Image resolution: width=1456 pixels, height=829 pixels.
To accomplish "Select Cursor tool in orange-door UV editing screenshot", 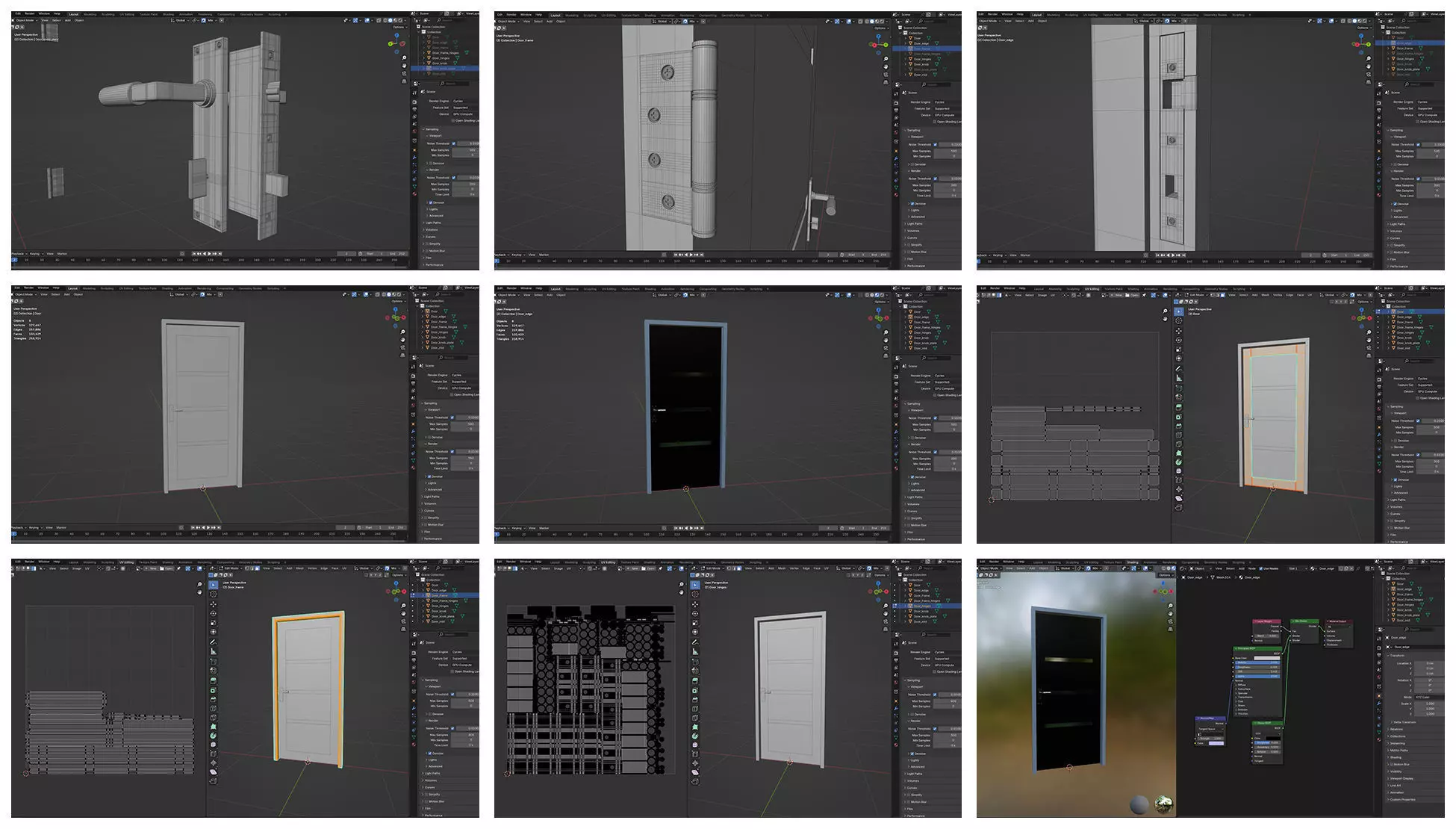I will 1179,321.
